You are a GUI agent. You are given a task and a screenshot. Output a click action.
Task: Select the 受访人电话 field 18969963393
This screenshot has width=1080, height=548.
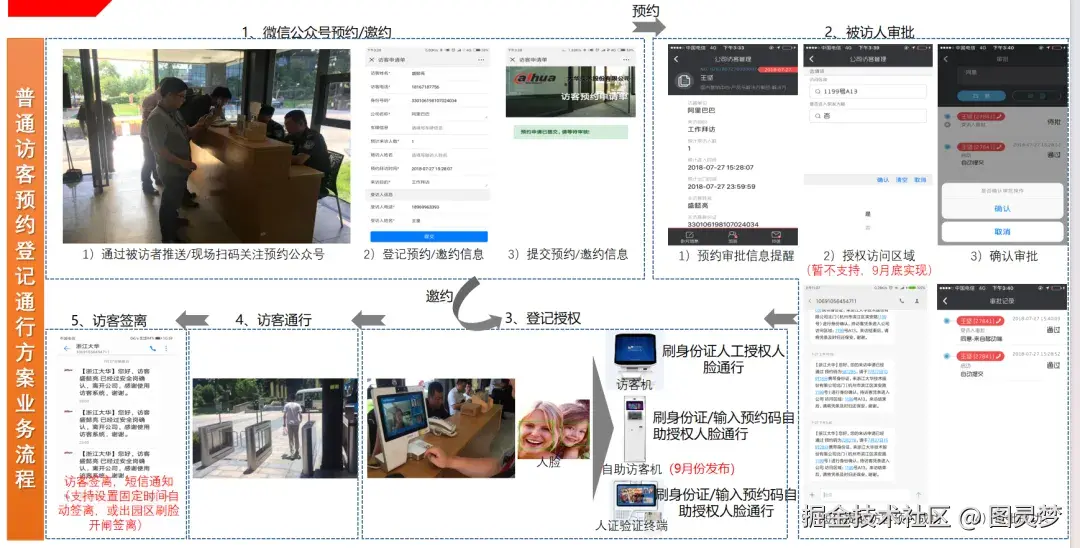(x=428, y=207)
